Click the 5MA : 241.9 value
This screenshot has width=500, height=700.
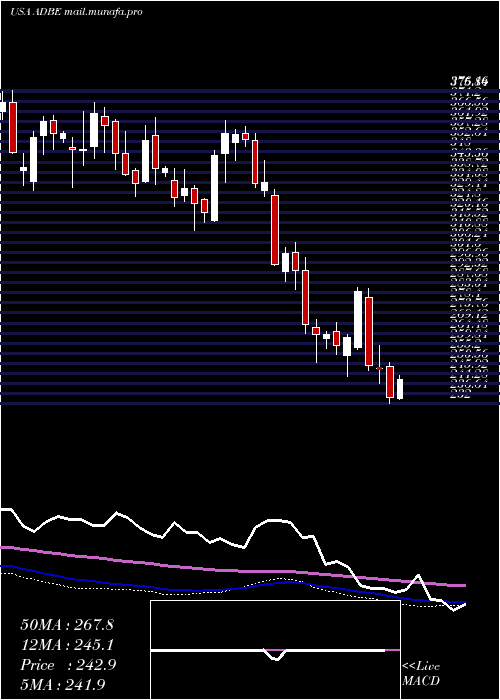pyautogui.click(x=63, y=684)
